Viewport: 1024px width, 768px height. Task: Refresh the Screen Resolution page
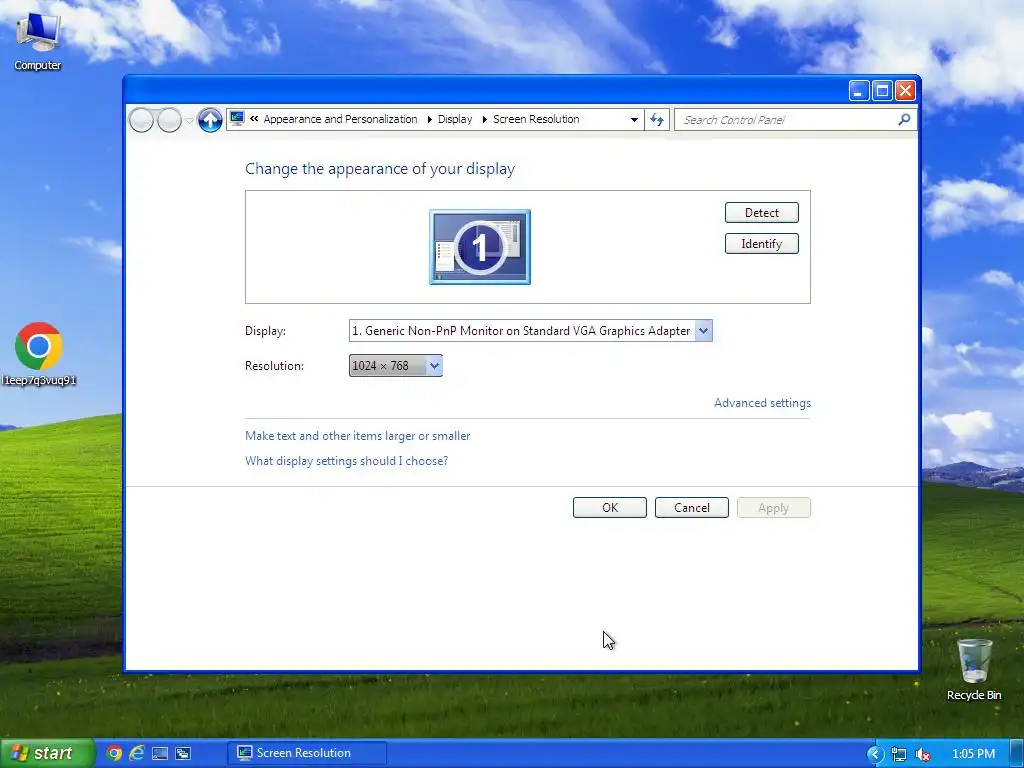pyautogui.click(x=657, y=120)
